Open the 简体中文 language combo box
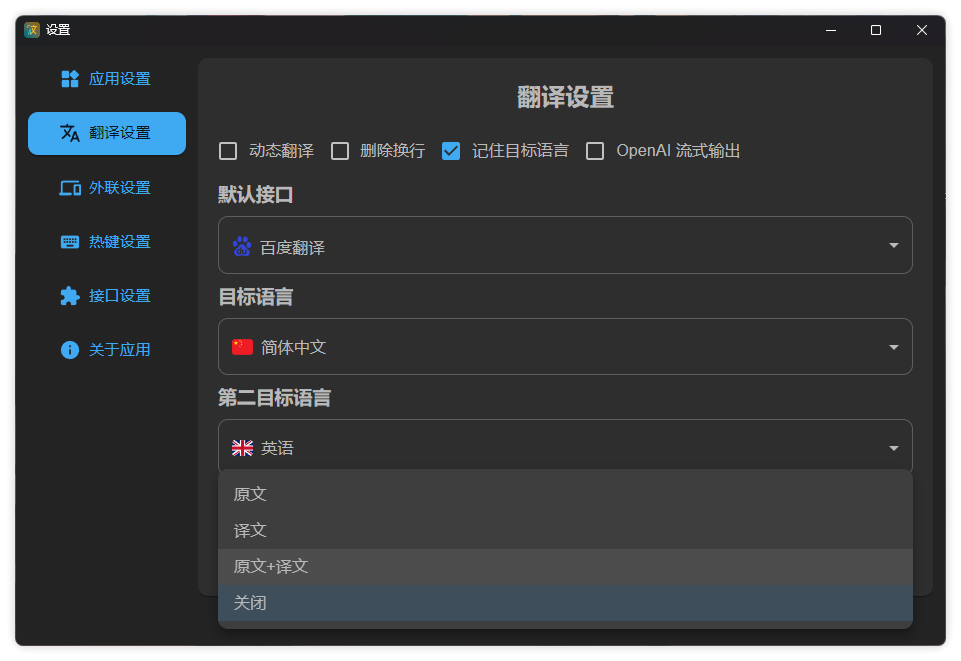This screenshot has height=661, width=961. tap(565, 347)
